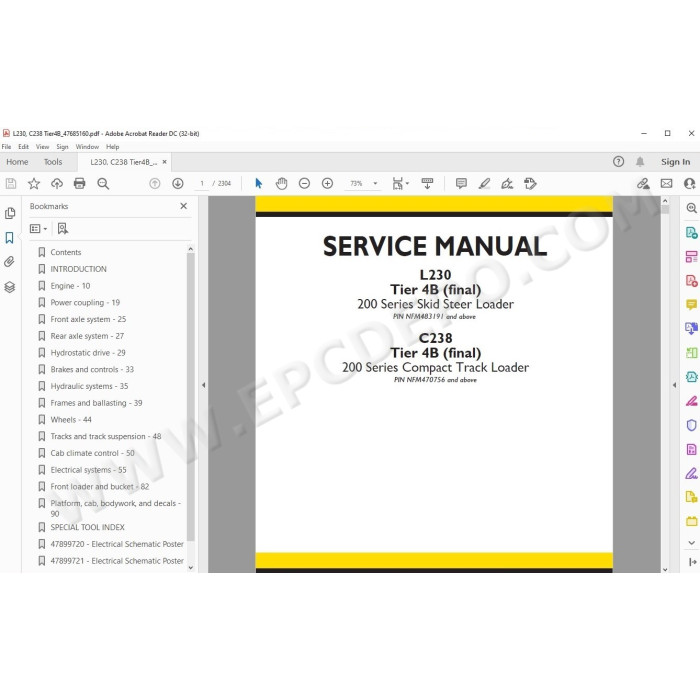Image resolution: width=700 pixels, height=700 pixels.
Task: Open the search magnifier in right pane
Action: click(x=692, y=208)
